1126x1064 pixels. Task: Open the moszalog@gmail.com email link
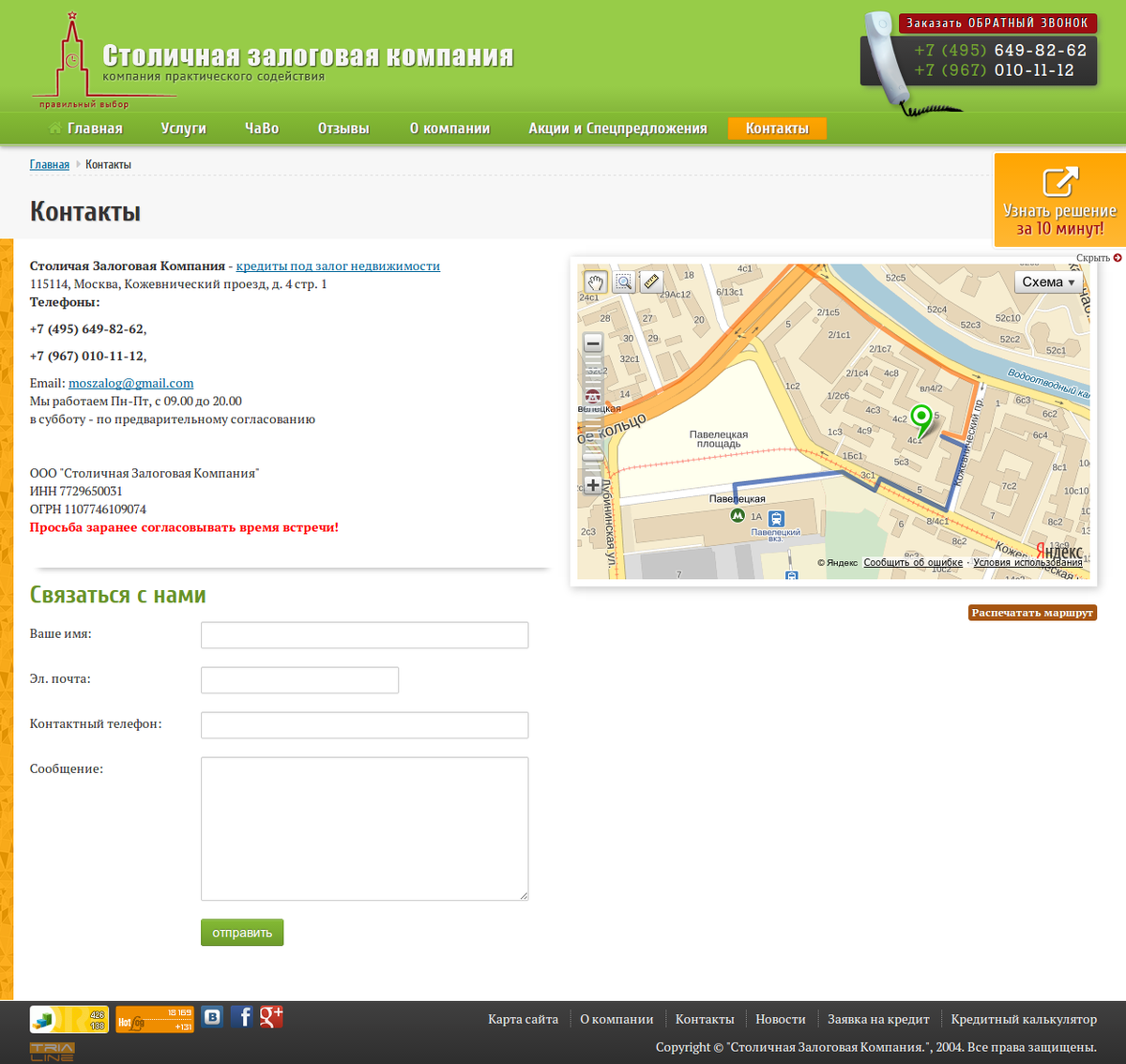tap(130, 384)
